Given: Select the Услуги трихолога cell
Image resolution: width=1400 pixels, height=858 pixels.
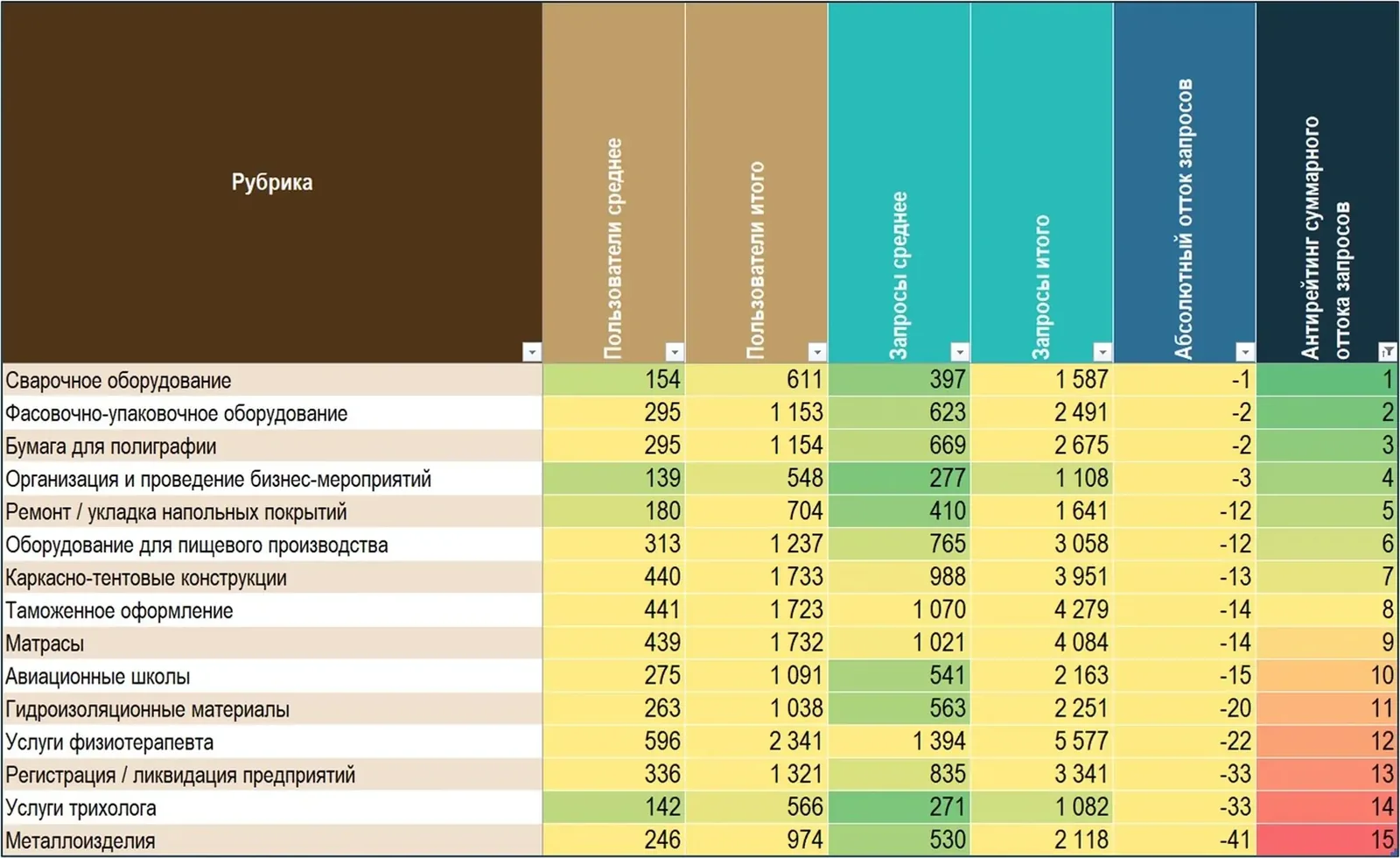Looking at the screenshot, I should pyautogui.click(x=272, y=807).
